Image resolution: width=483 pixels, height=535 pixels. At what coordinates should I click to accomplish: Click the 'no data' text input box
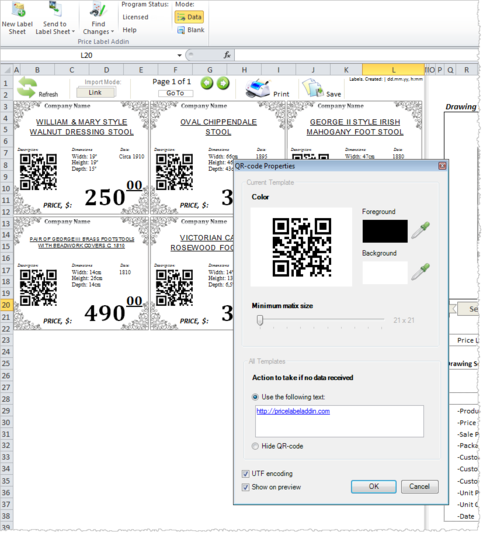pyautogui.click(x=339, y=421)
